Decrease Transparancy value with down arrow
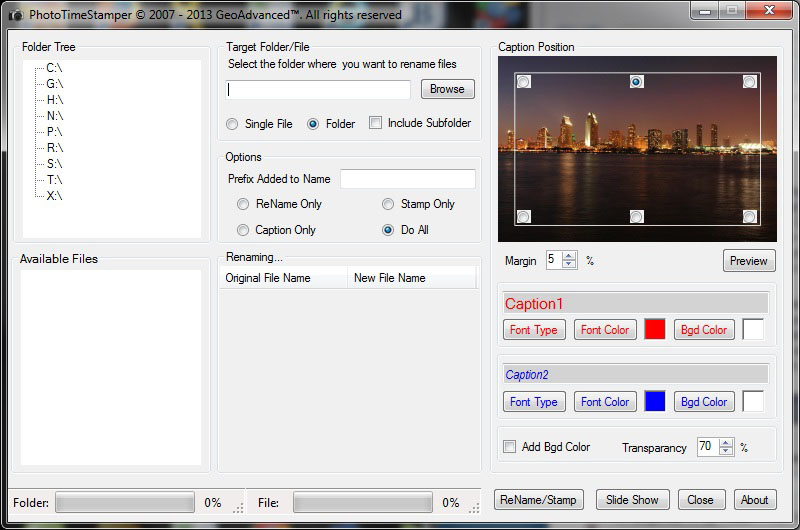This screenshot has width=800, height=530. pyautogui.click(x=726, y=452)
